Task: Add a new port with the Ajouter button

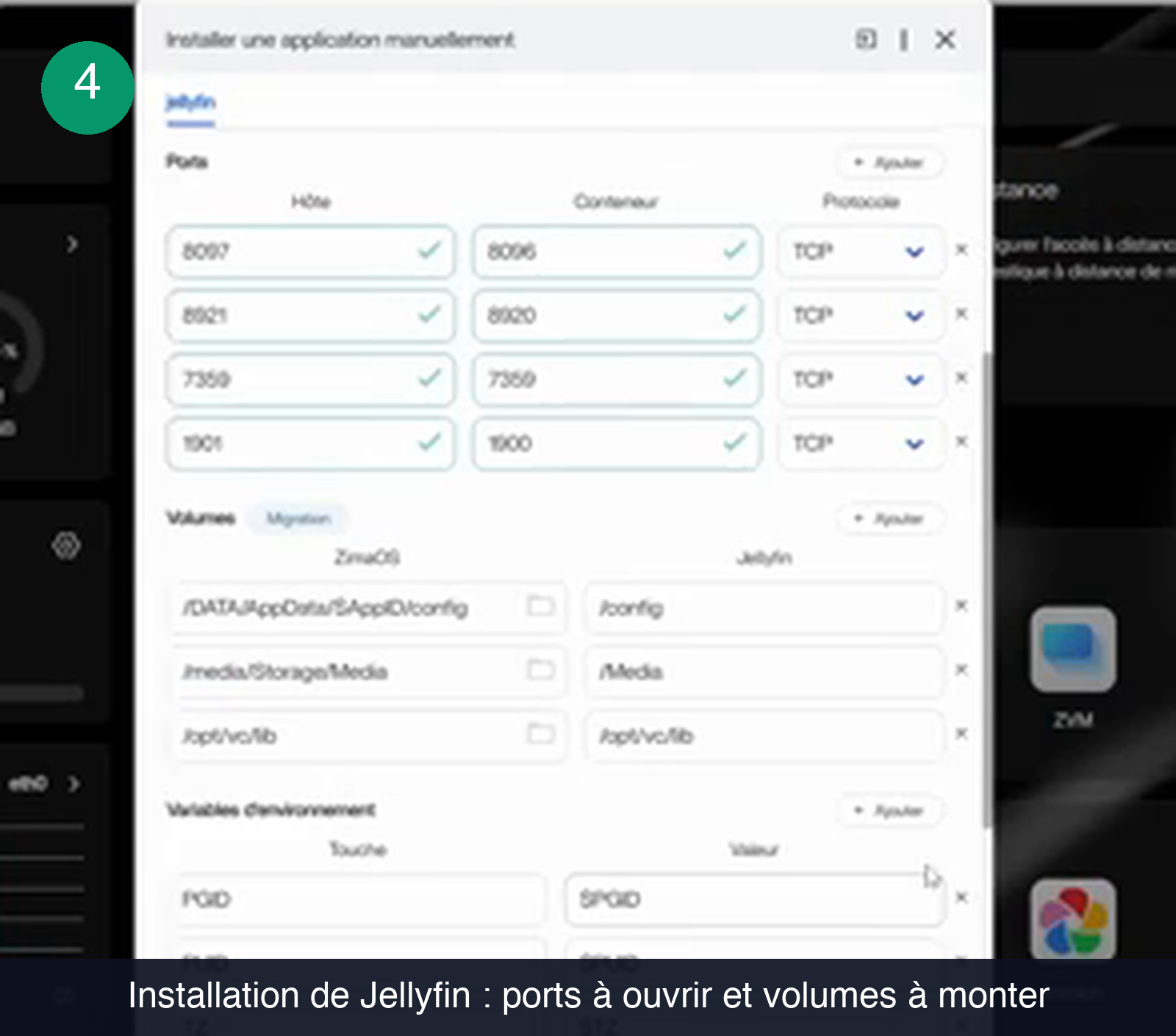Action: click(889, 162)
